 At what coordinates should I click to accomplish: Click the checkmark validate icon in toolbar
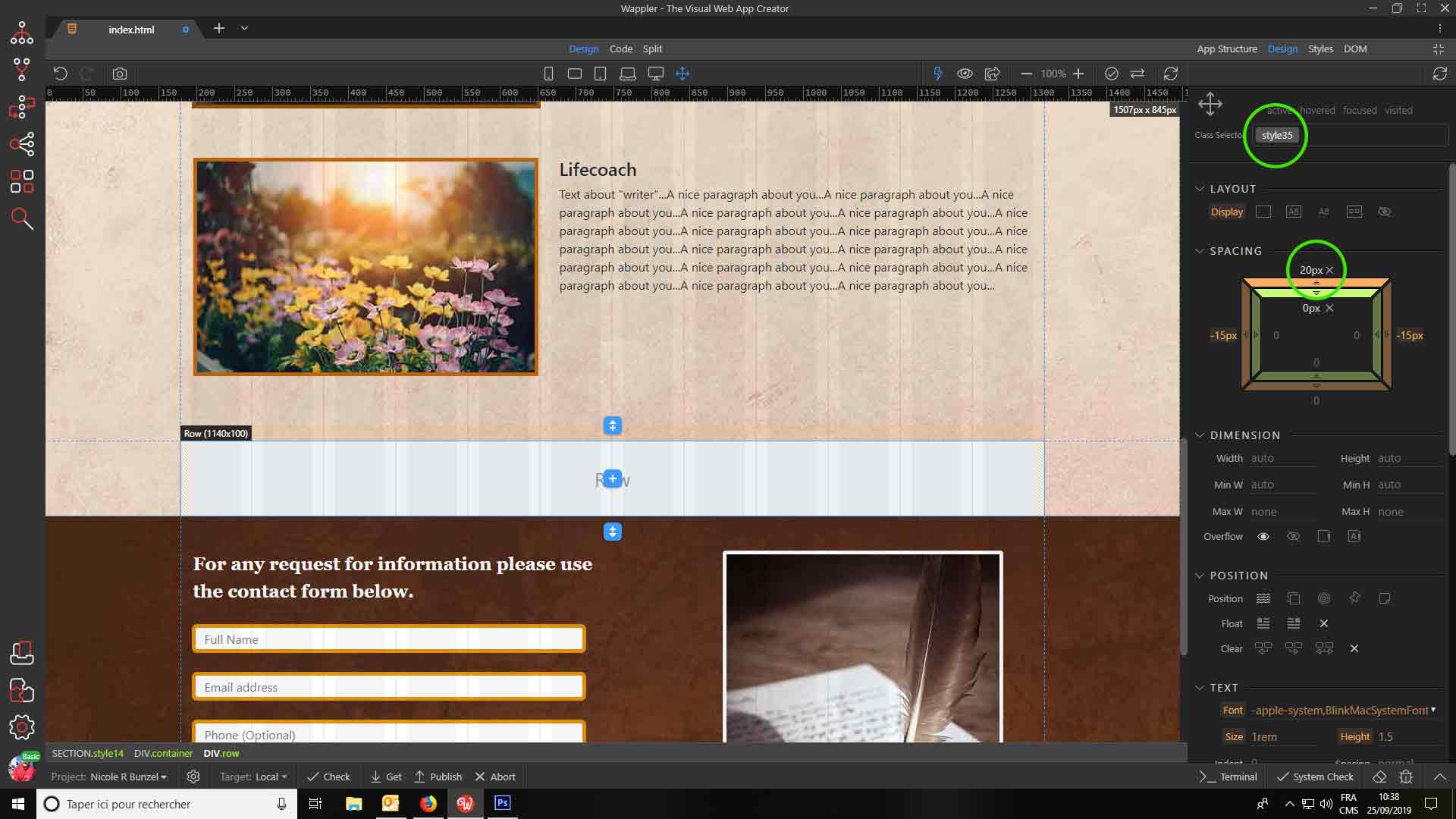pyautogui.click(x=1112, y=74)
